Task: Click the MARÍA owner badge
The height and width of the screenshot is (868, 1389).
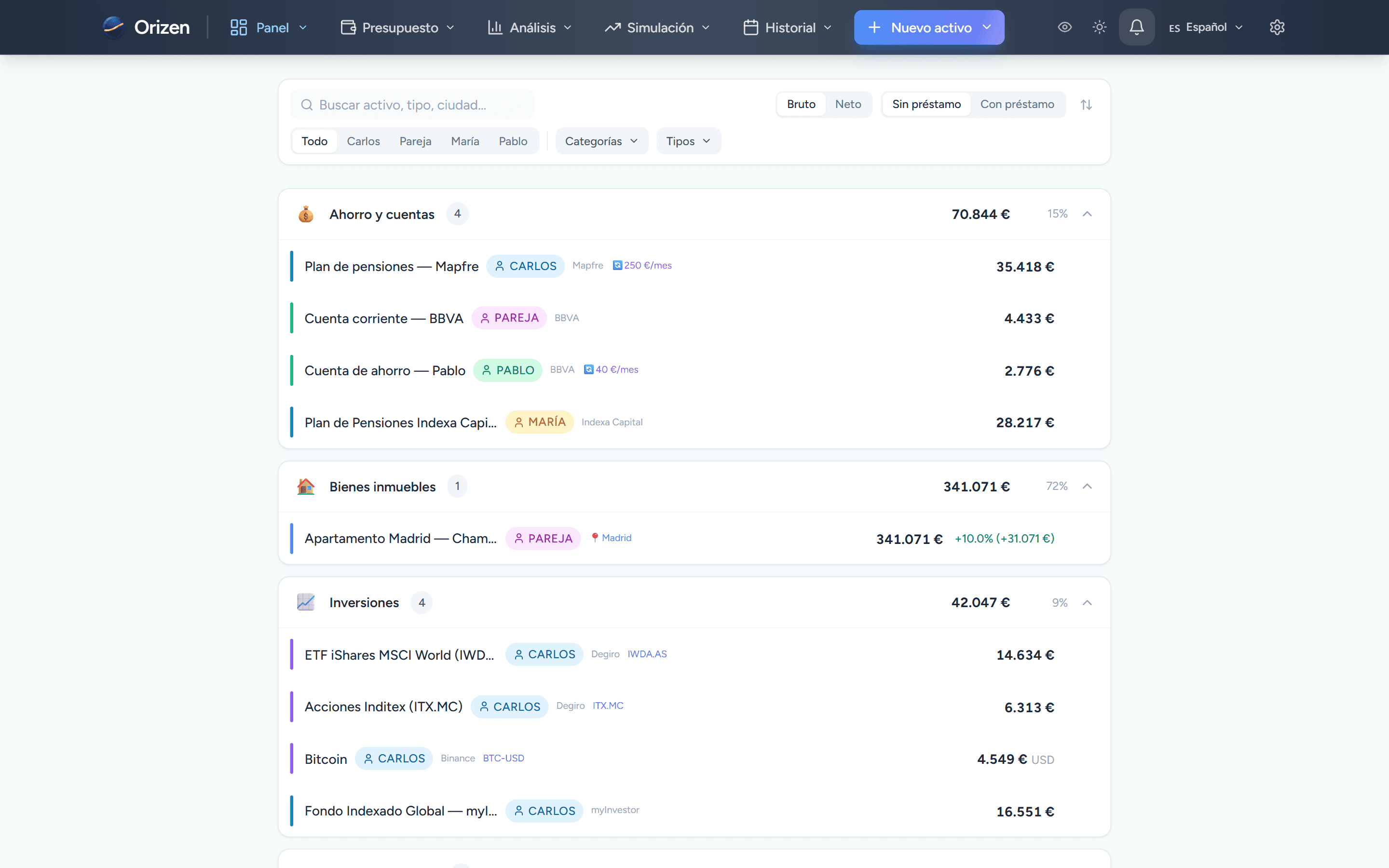Action: 539,422
